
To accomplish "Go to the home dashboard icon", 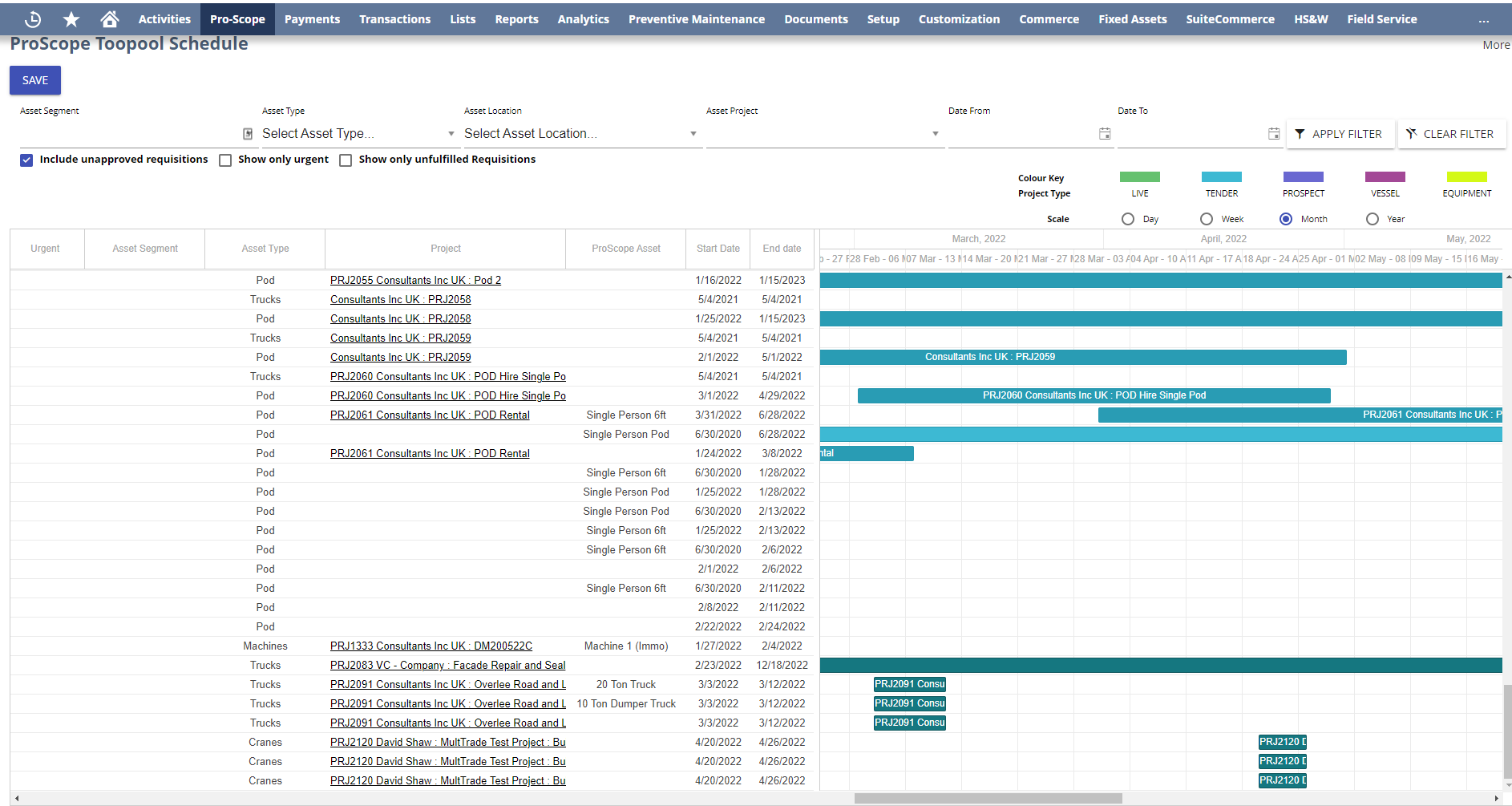I will coord(110,18).
